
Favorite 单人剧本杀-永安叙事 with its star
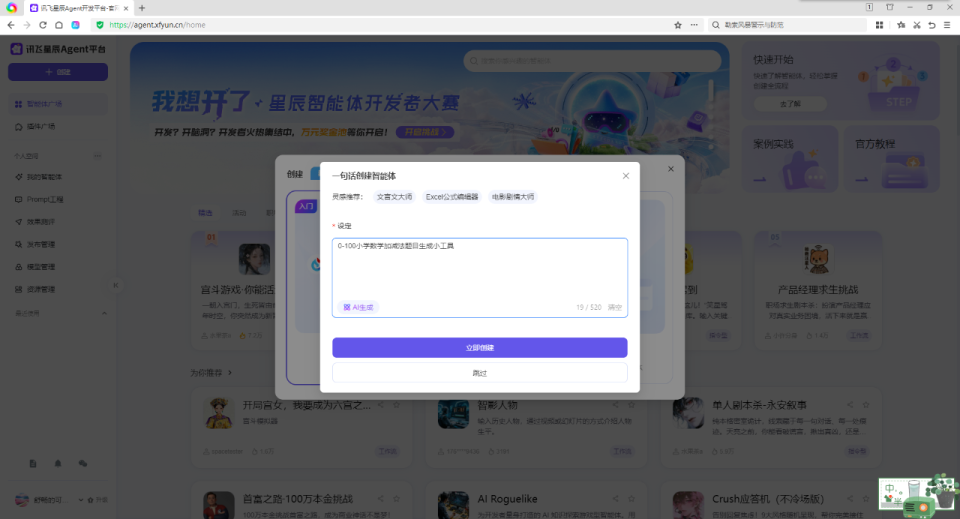866,405
